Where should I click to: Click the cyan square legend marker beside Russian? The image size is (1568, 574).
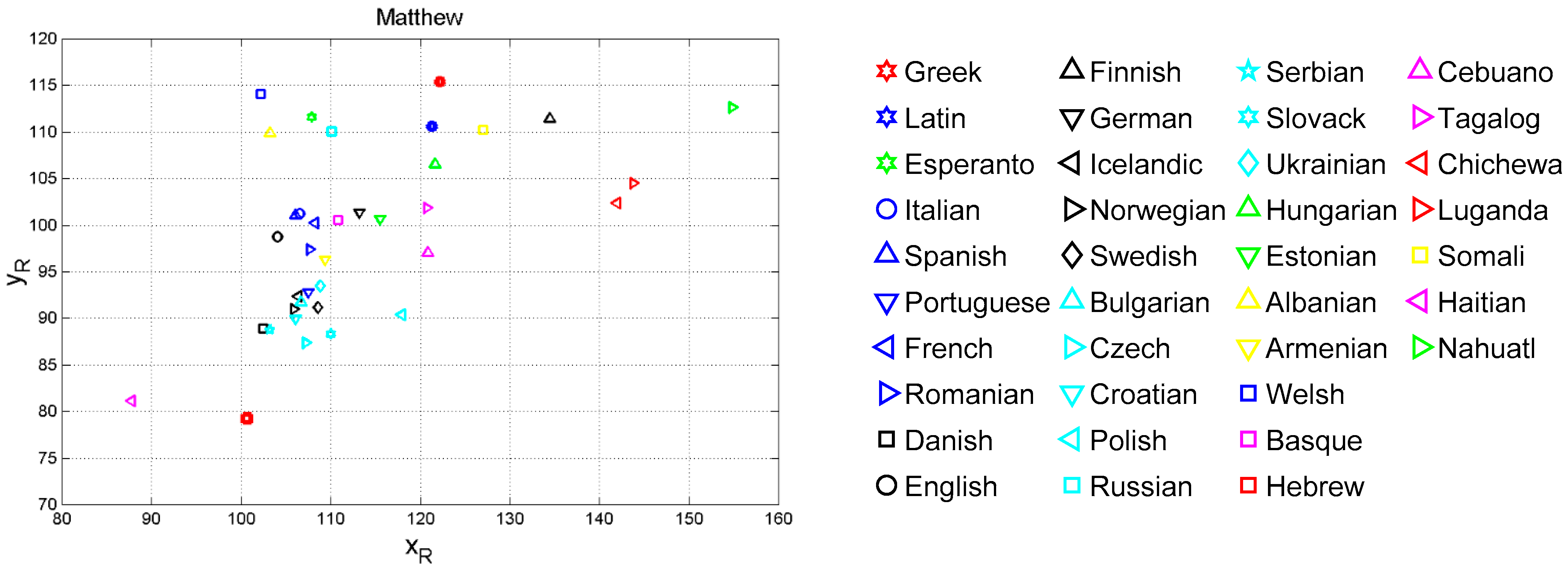1072,485
